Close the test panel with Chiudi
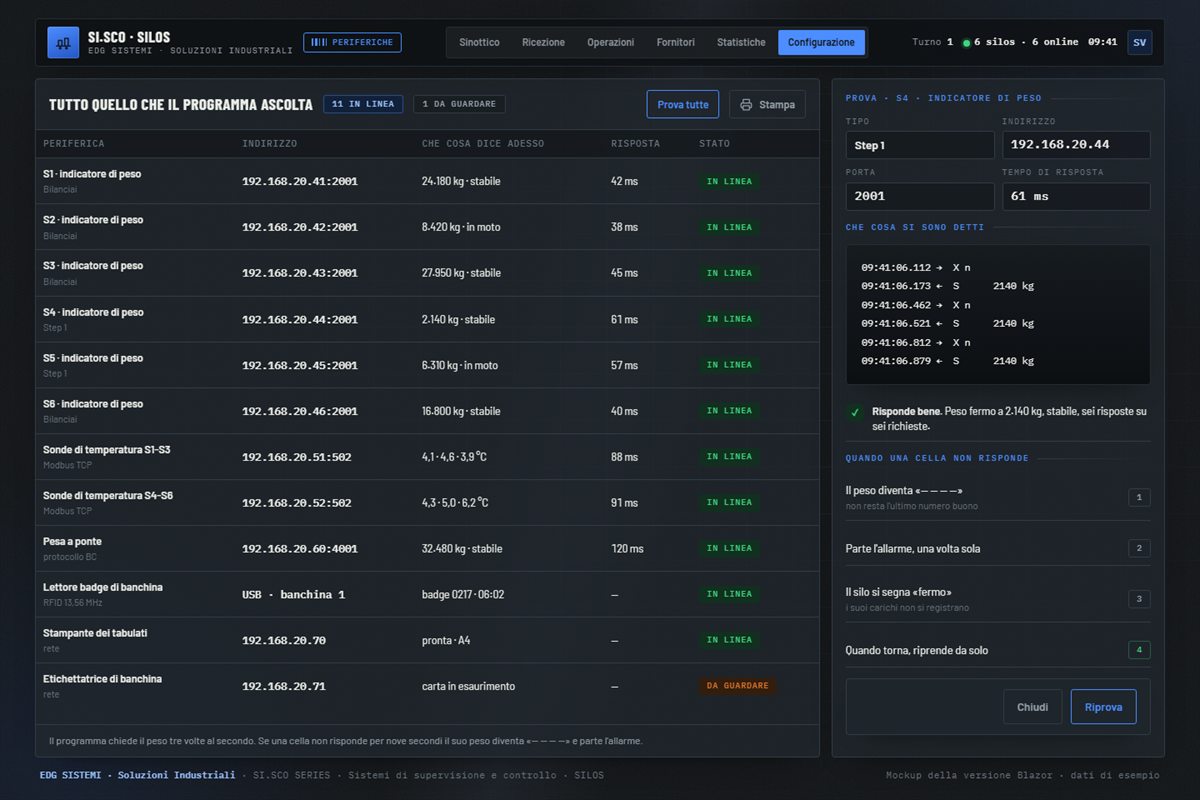 point(1033,707)
